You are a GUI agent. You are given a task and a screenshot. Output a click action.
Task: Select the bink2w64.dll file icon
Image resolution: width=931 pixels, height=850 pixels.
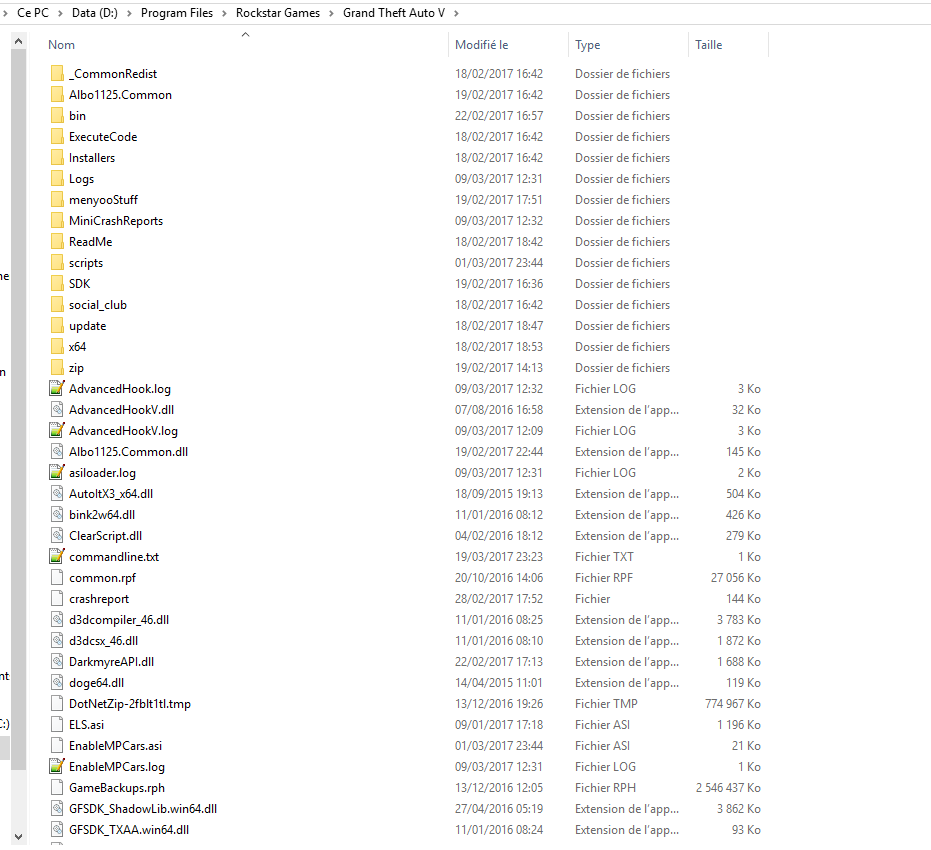click(57, 515)
